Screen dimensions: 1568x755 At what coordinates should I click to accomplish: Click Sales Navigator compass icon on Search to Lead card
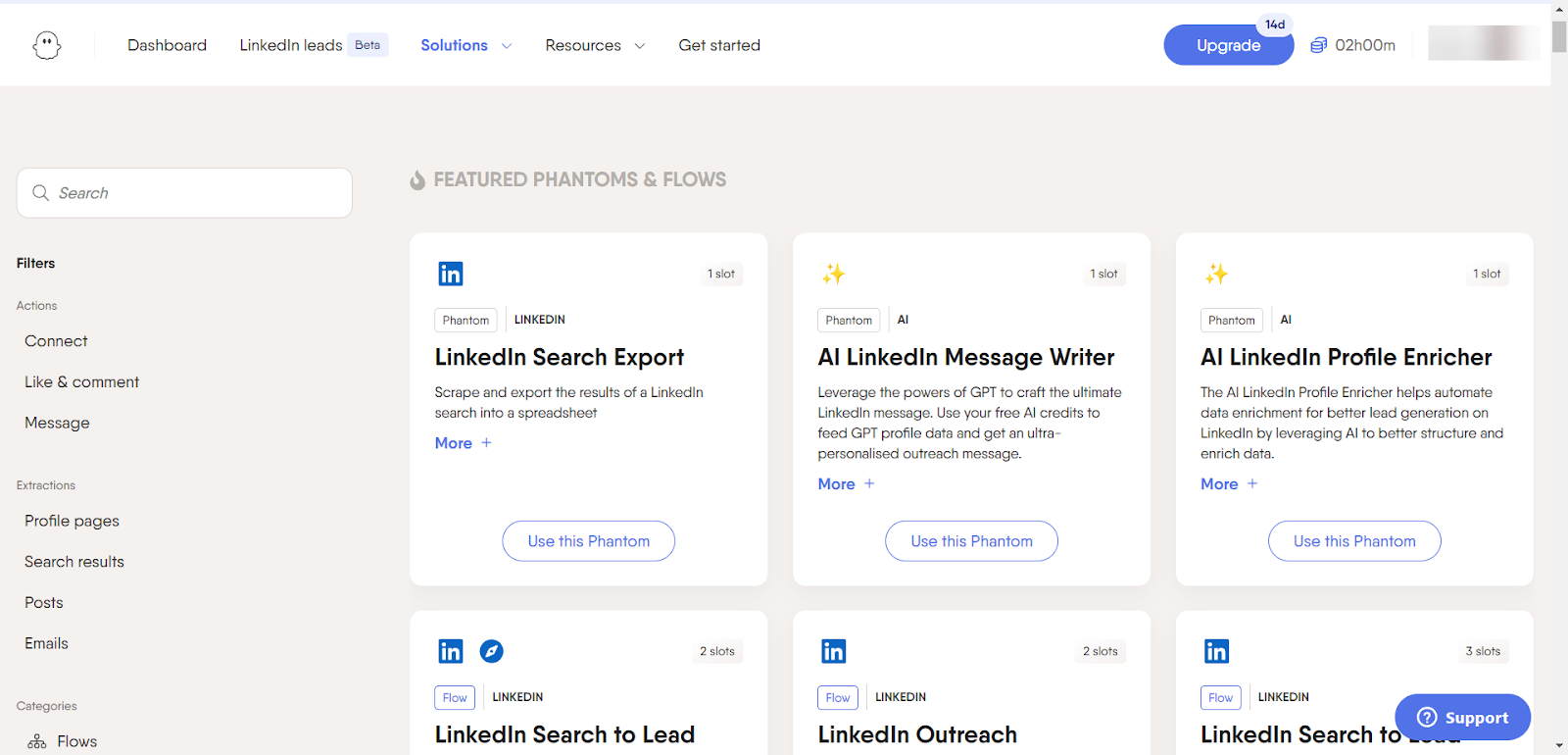[492, 651]
